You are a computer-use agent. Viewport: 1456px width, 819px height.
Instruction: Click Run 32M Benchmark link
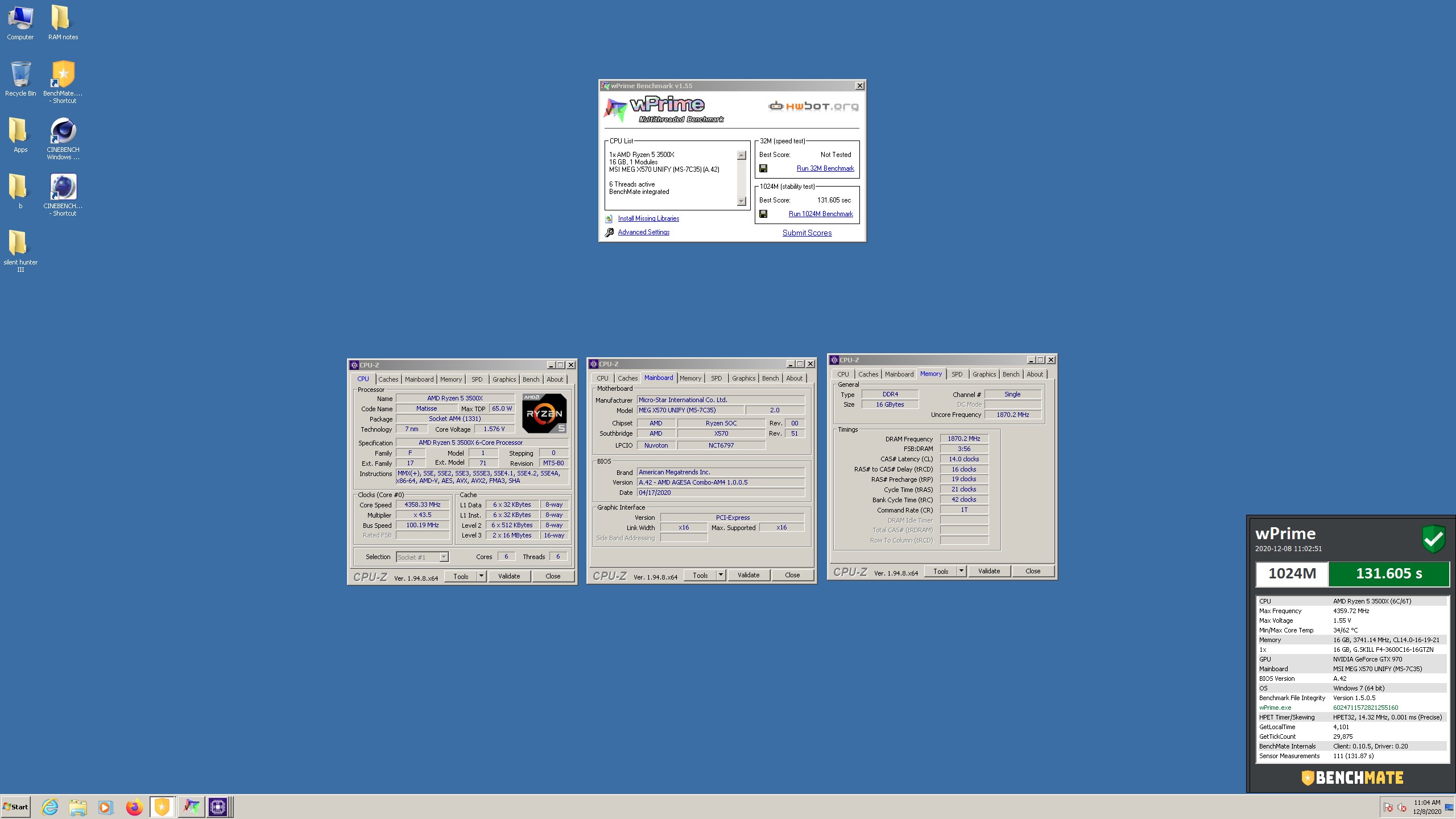(825, 168)
